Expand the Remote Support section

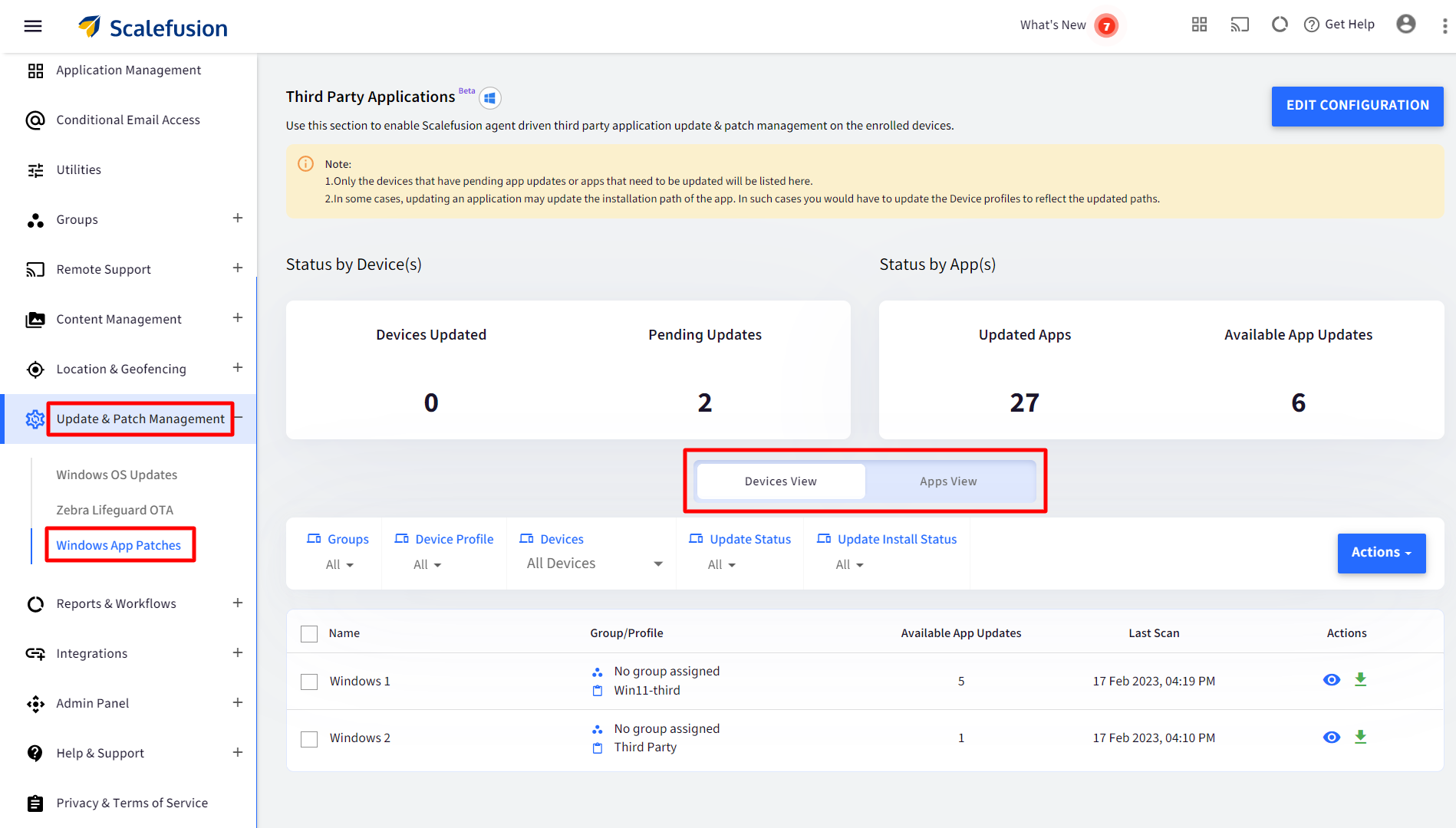click(x=238, y=268)
